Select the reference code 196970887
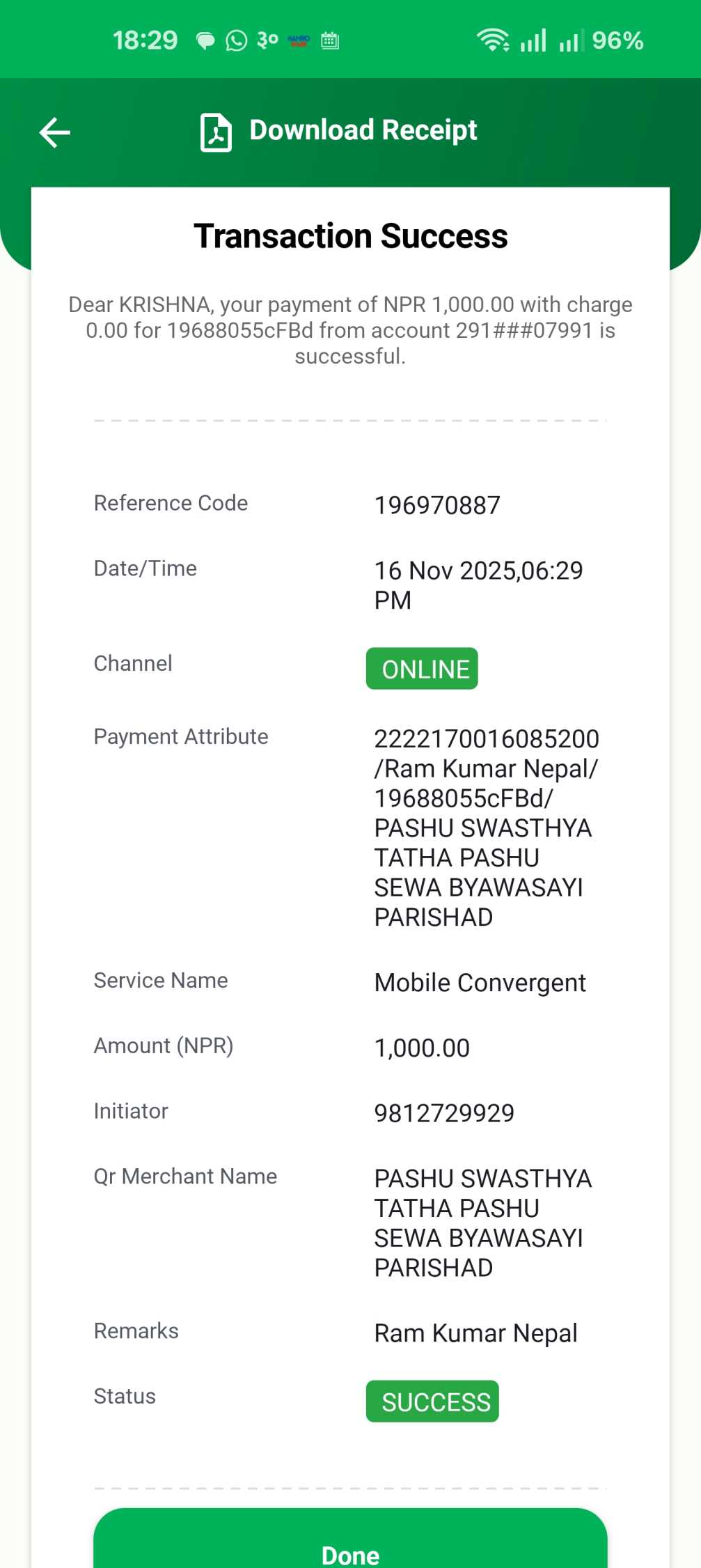Screen dimensions: 701x1568 point(437,506)
